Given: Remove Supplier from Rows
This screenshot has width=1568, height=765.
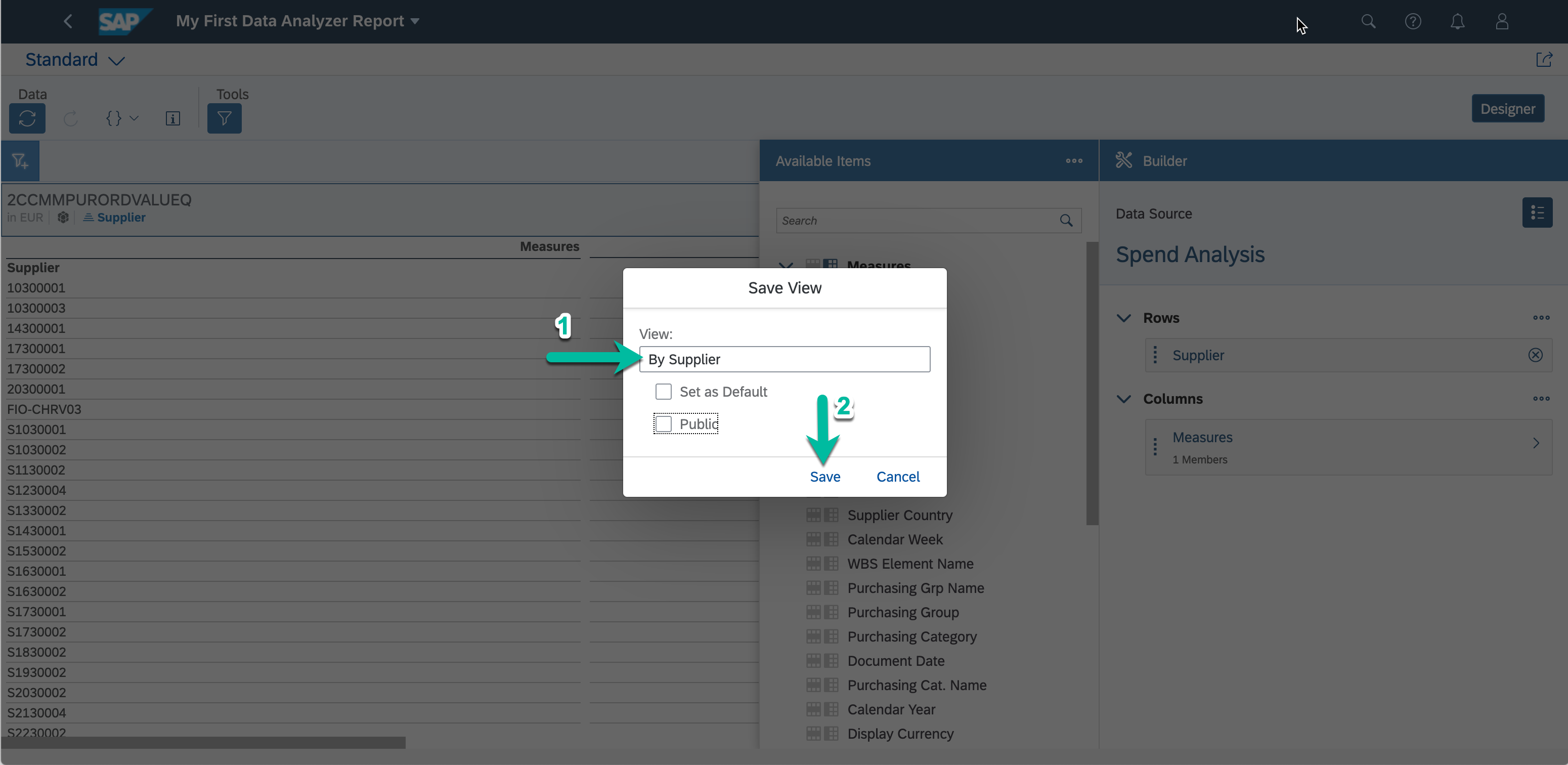Looking at the screenshot, I should coord(1535,355).
